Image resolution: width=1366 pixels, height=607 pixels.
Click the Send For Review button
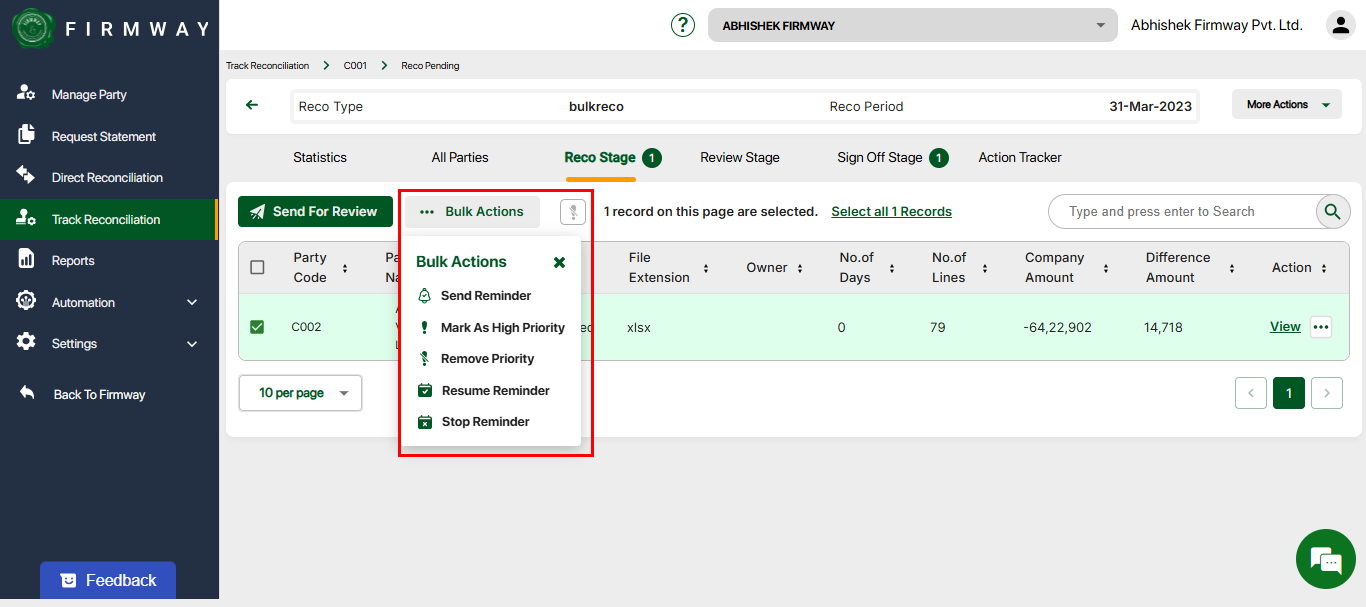click(x=315, y=212)
